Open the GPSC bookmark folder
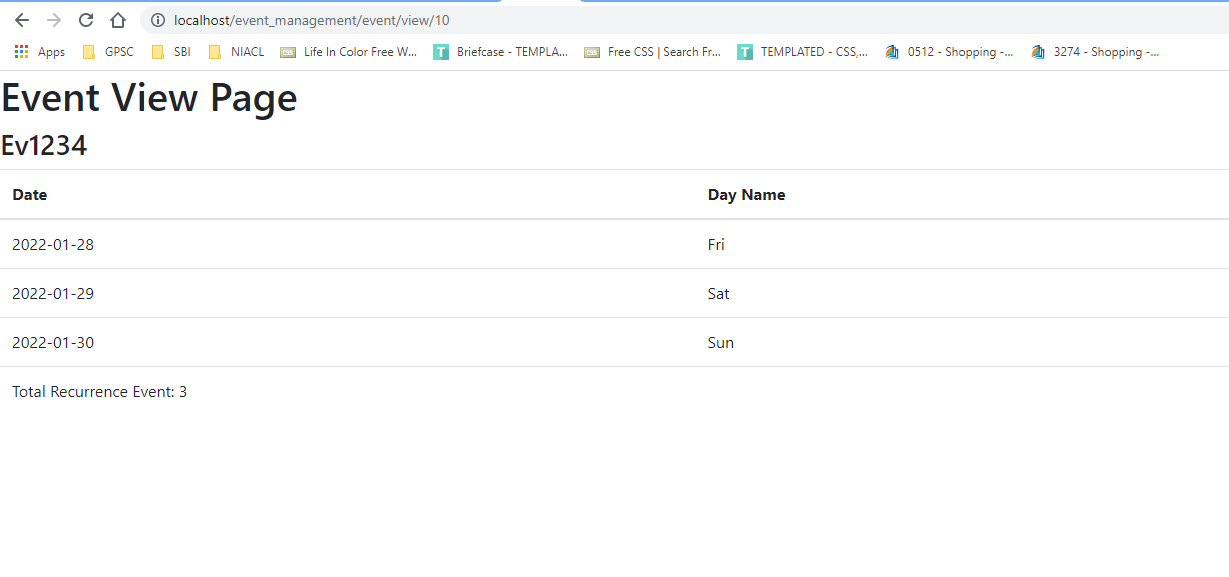Viewport: 1229px width, 577px height. click(x=108, y=52)
